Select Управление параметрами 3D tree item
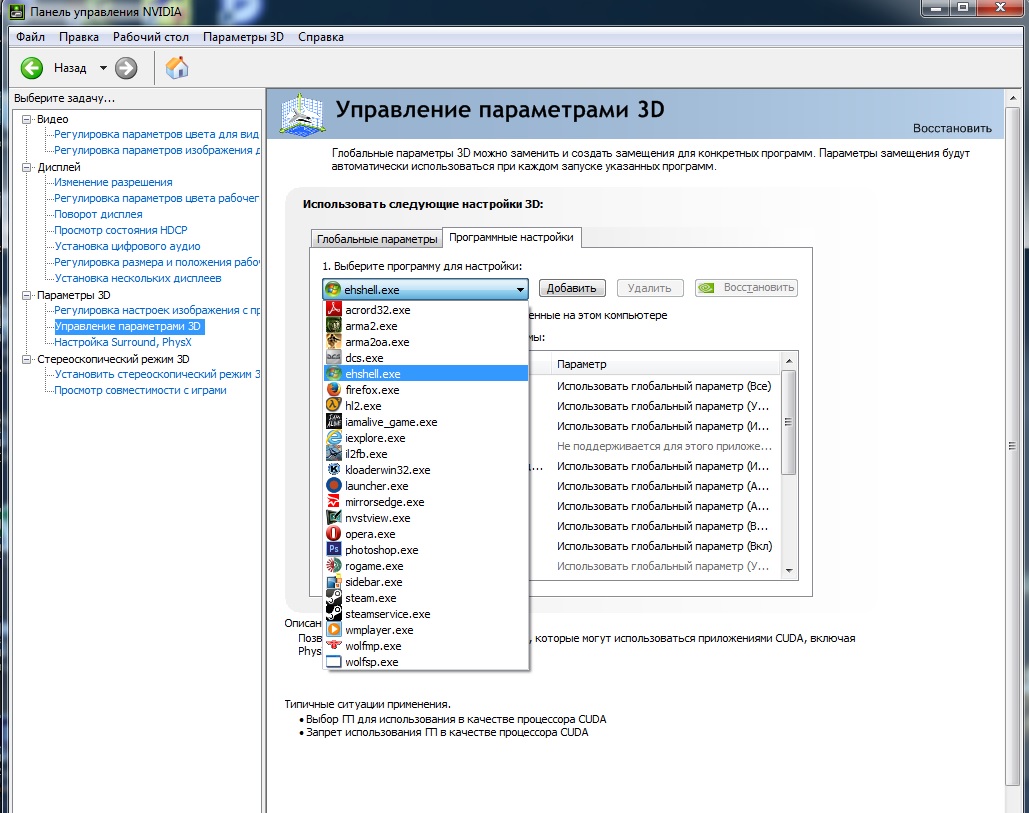The height and width of the screenshot is (813, 1029). pos(128,326)
